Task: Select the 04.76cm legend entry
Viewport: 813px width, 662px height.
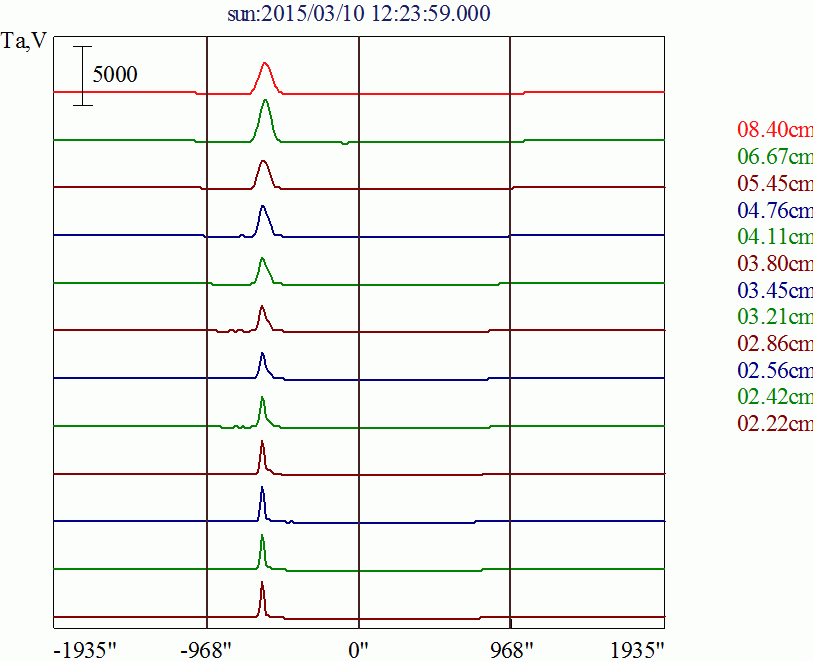Action: [x=775, y=210]
